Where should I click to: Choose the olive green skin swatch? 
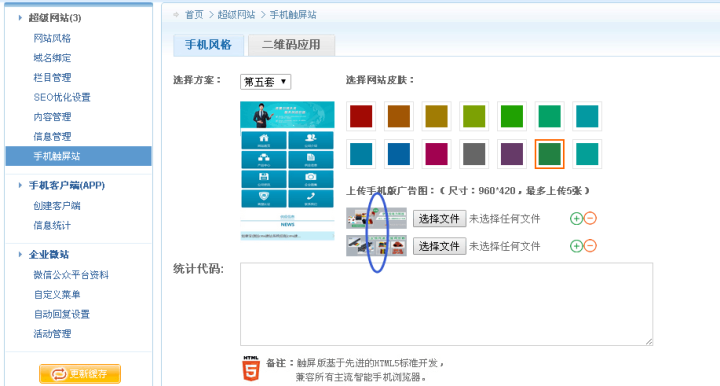pos(474,116)
